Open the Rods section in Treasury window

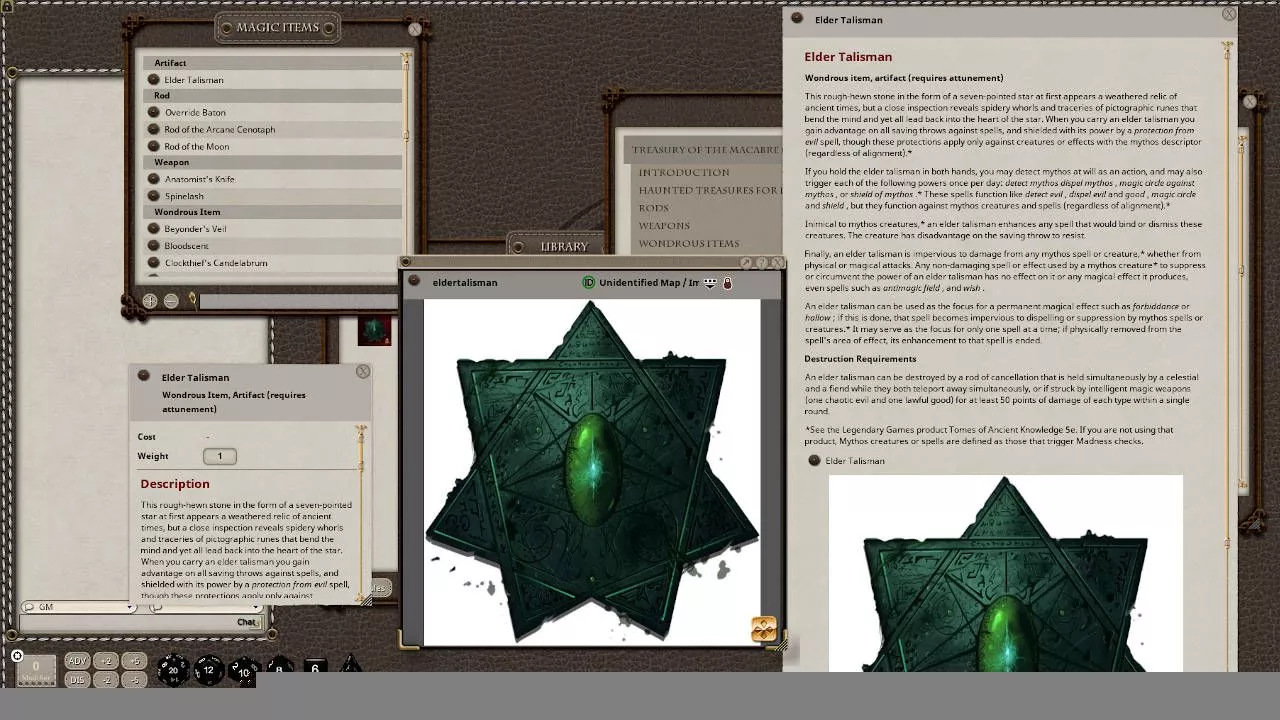pos(654,208)
